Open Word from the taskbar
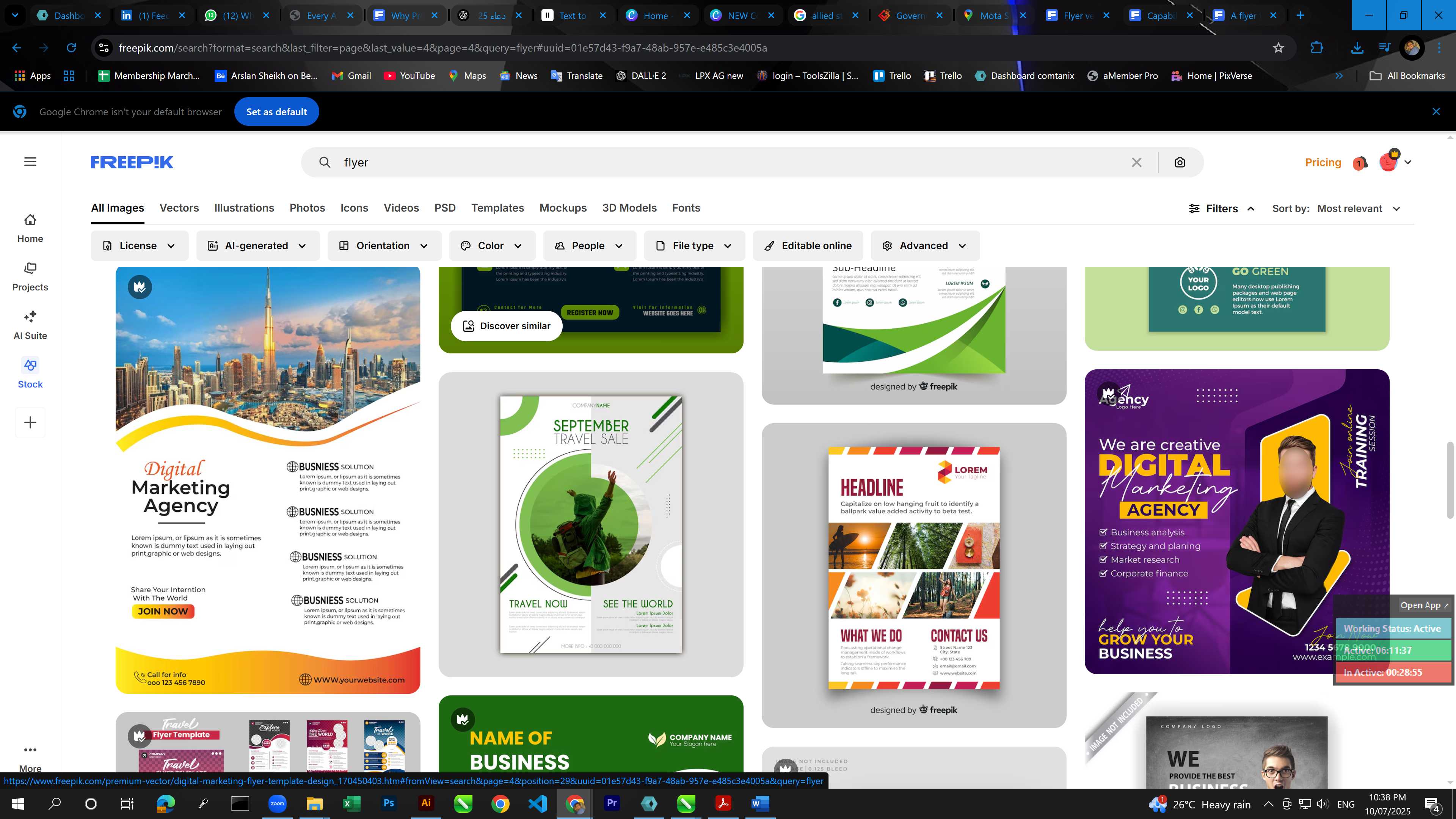 [x=760, y=803]
